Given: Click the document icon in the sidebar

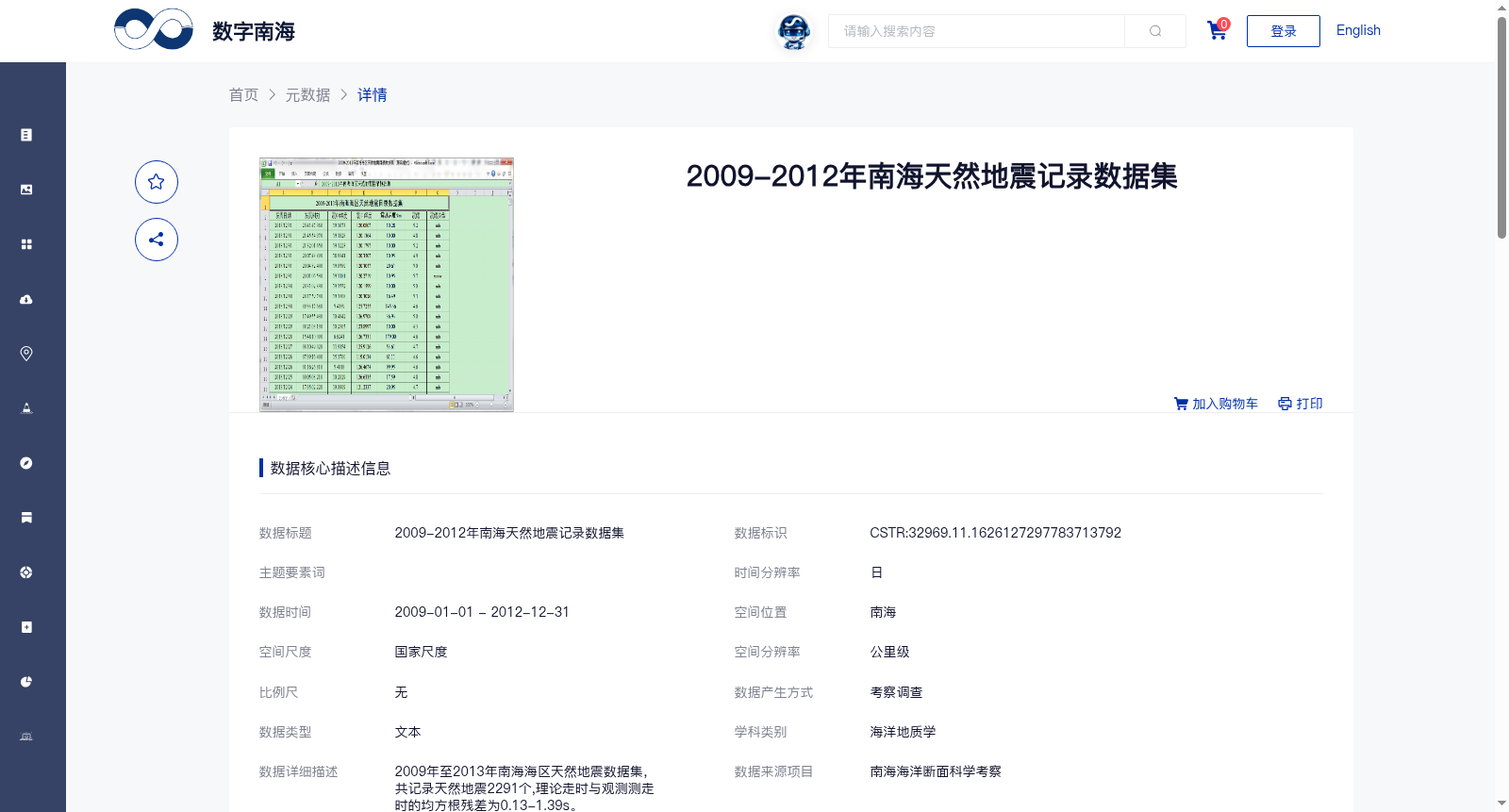Looking at the screenshot, I should (x=26, y=135).
